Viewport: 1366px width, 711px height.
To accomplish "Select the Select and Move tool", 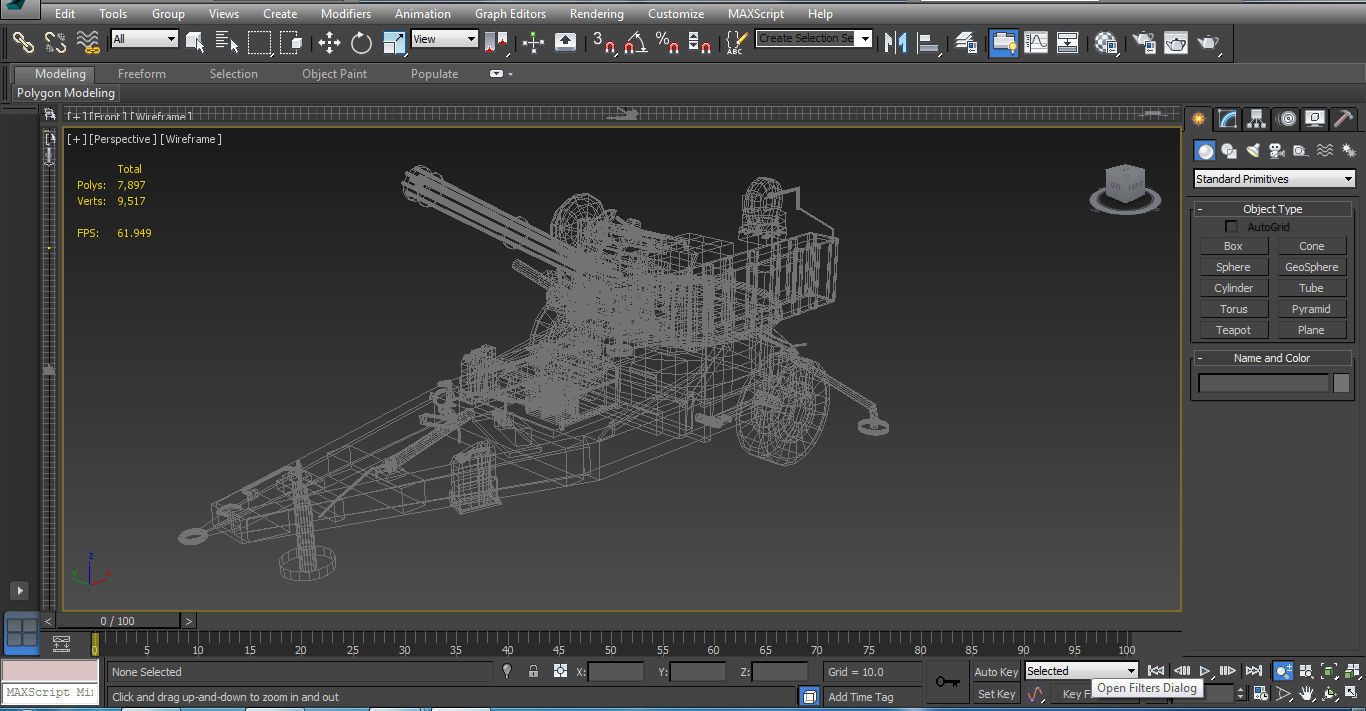I will pyautogui.click(x=329, y=42).
